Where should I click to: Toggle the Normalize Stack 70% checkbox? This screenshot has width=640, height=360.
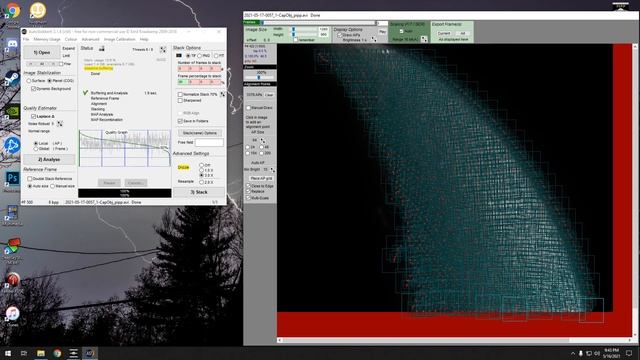(x=180, y=94)
